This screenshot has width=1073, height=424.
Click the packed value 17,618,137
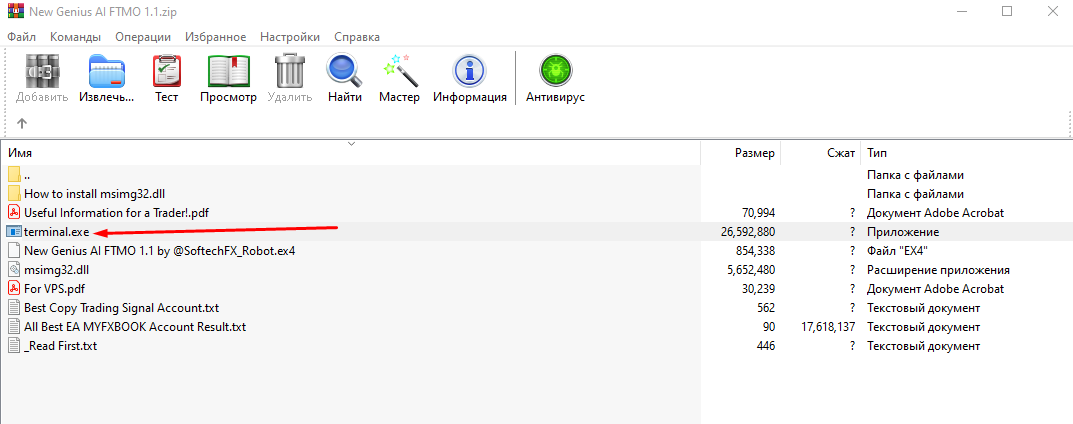[x=827, y=327]
